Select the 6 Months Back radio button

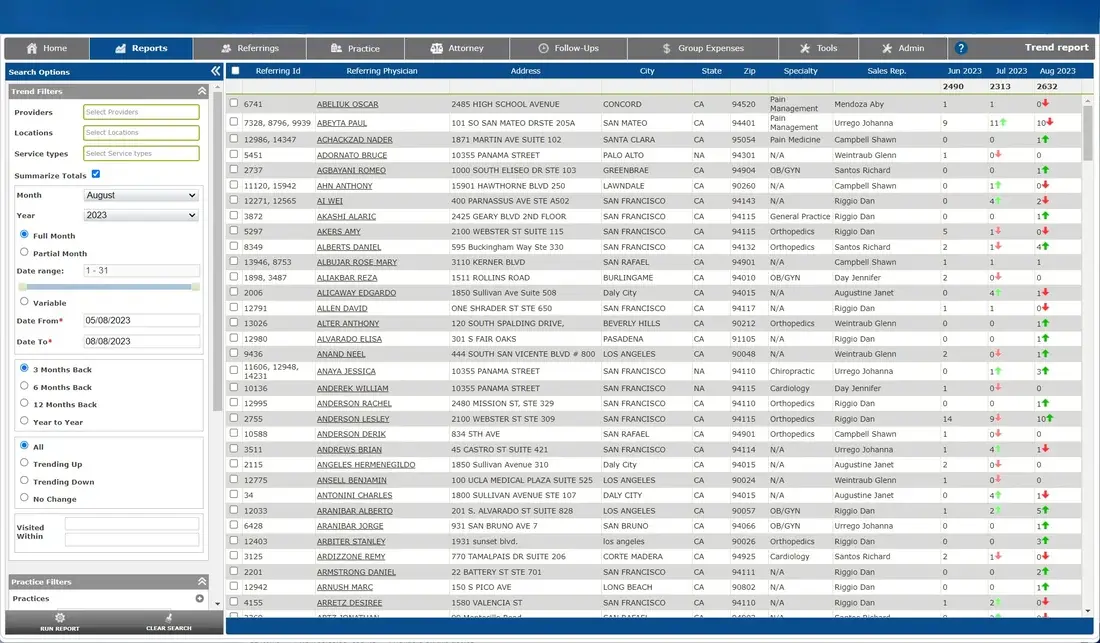pyautogui.click(x=25, y=386)
